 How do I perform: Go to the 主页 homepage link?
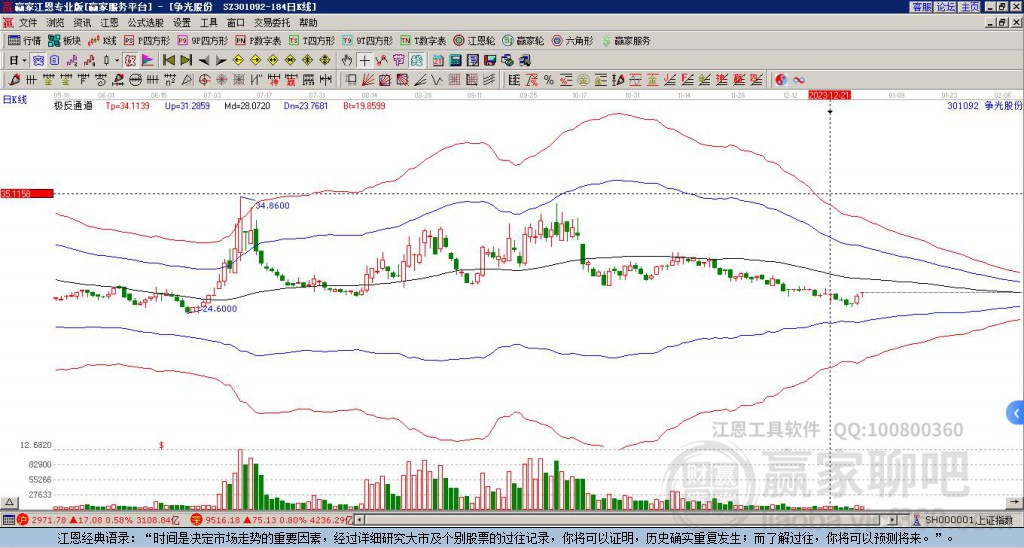(970, 7)
